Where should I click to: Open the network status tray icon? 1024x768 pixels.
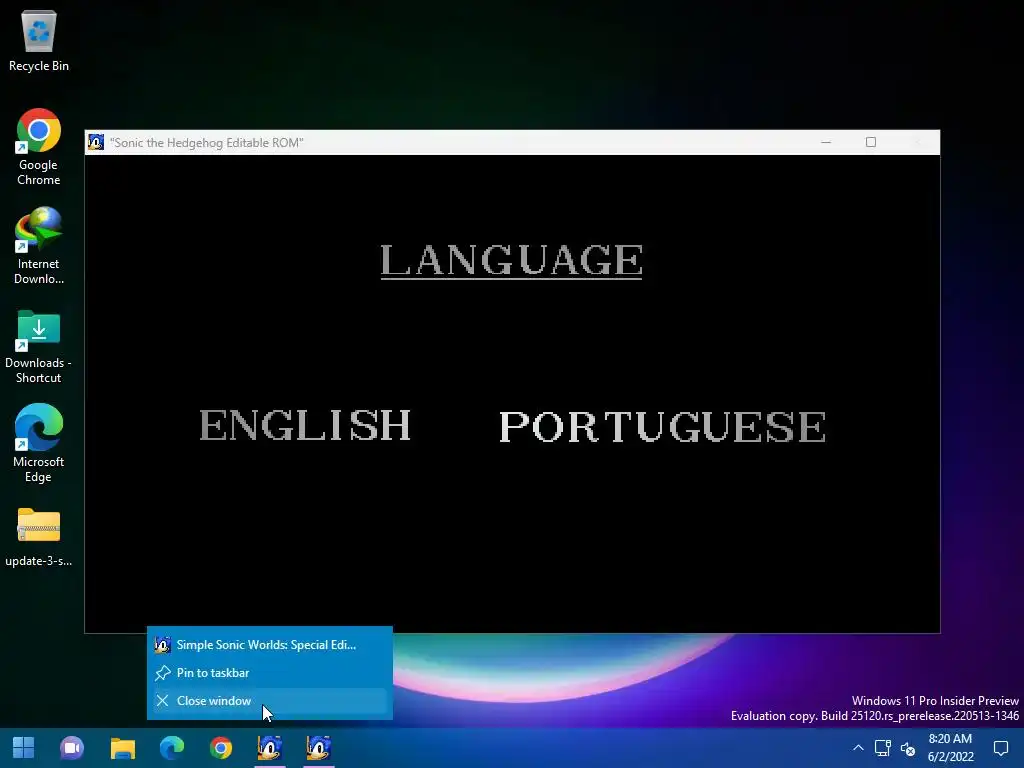coord(883,748)
